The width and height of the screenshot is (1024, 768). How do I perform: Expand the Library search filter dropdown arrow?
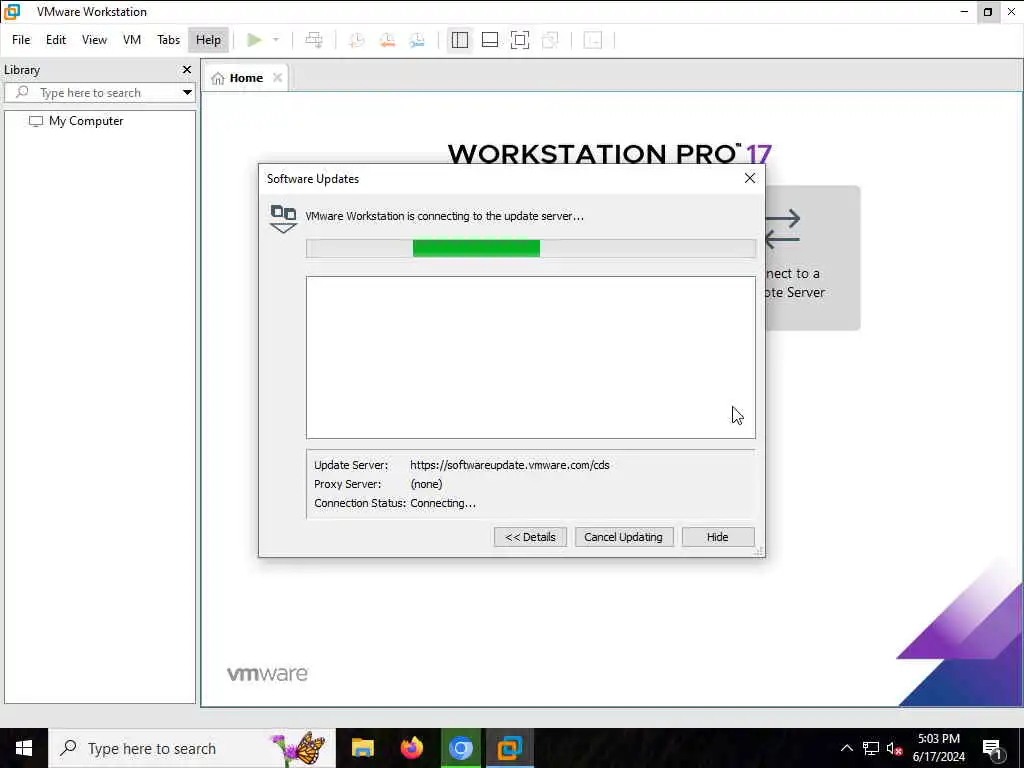click(x=187, y=93)
